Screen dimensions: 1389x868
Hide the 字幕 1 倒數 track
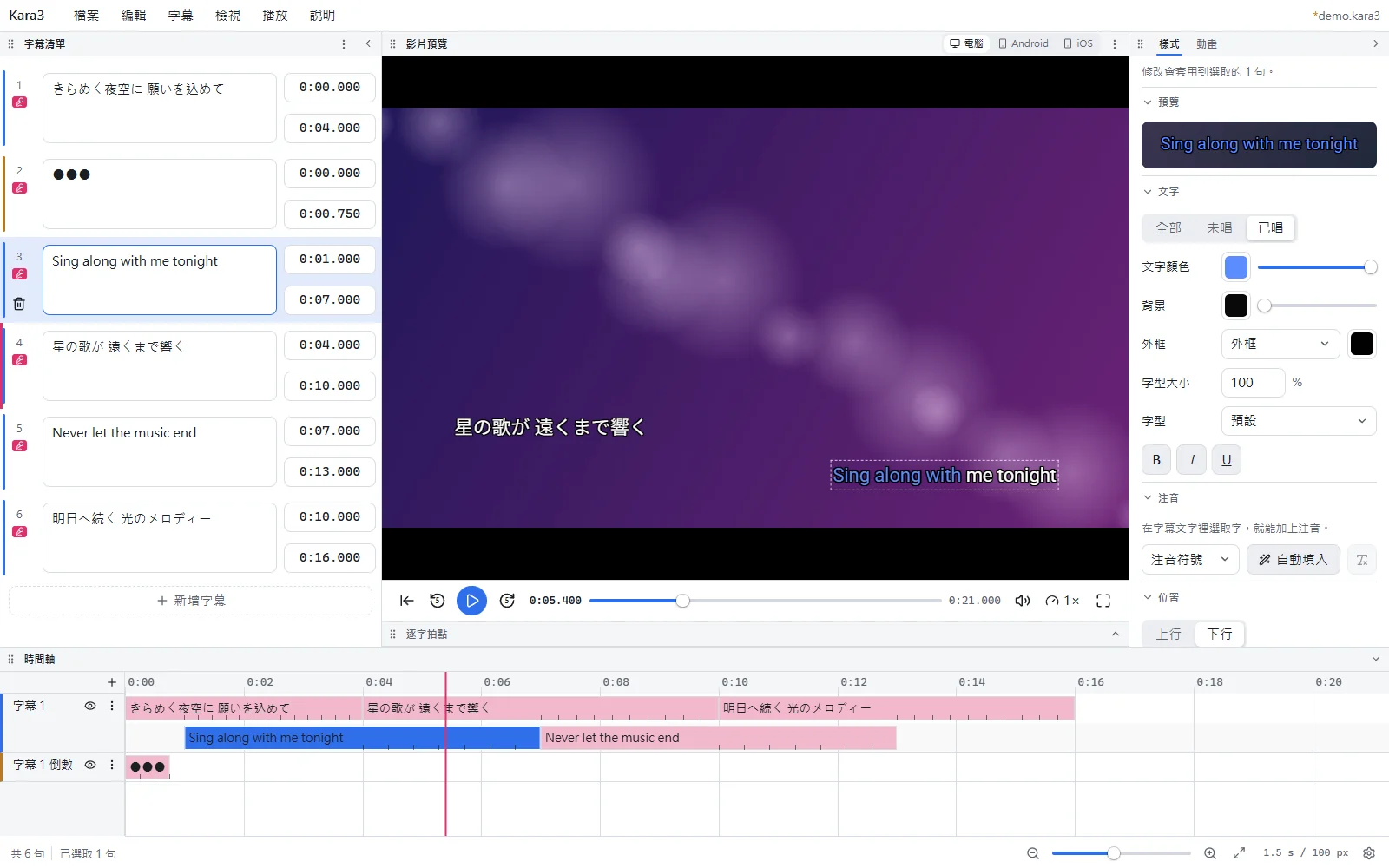(x=89, y=765)
